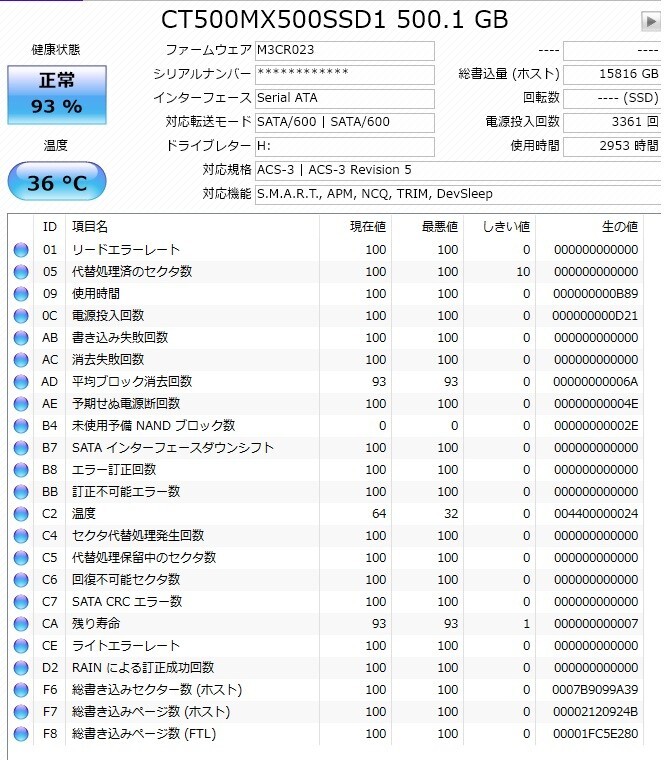668x760 pixels.
Task: Click the masked シリアルナンバー field
Action: [x=345, y=74]
